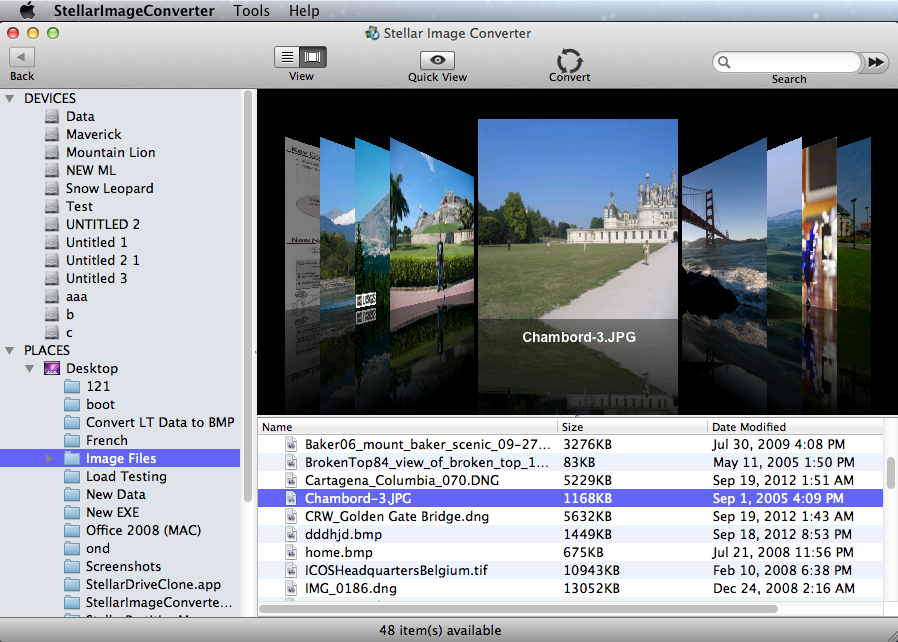Select the Data drive icon
The width and height of the screenshot is (898, 642).
(52, 117)
